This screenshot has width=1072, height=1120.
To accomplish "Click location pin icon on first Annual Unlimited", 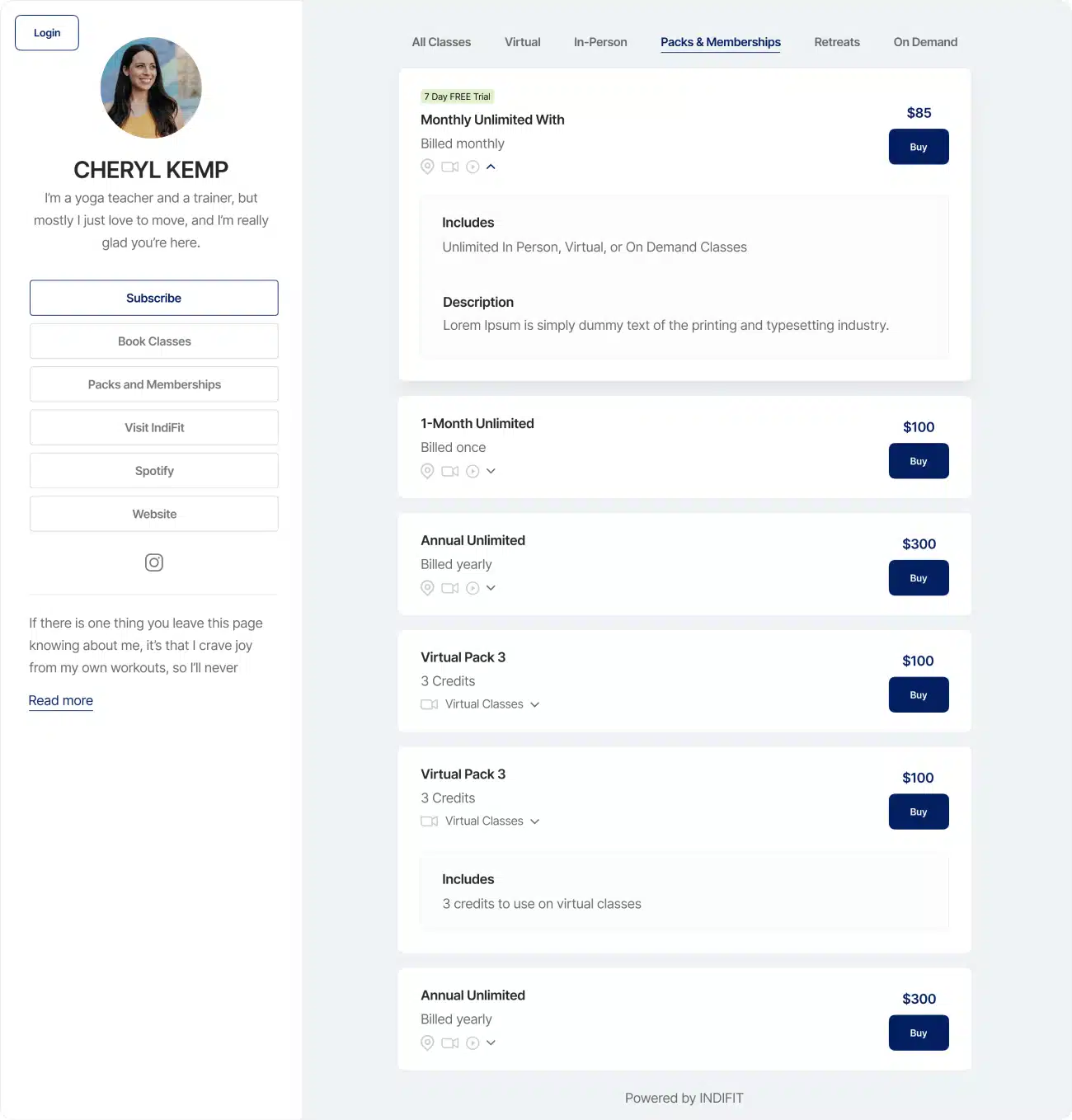I will tap(427, 588).
